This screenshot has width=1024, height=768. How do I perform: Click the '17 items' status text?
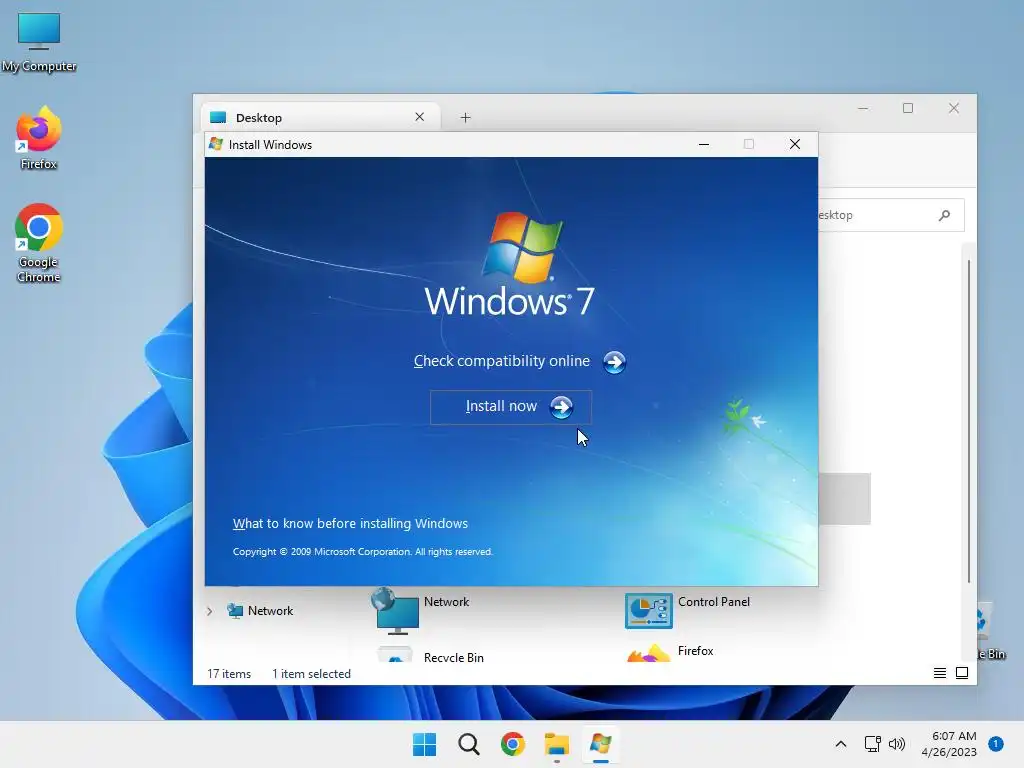[x=229, y=674]
